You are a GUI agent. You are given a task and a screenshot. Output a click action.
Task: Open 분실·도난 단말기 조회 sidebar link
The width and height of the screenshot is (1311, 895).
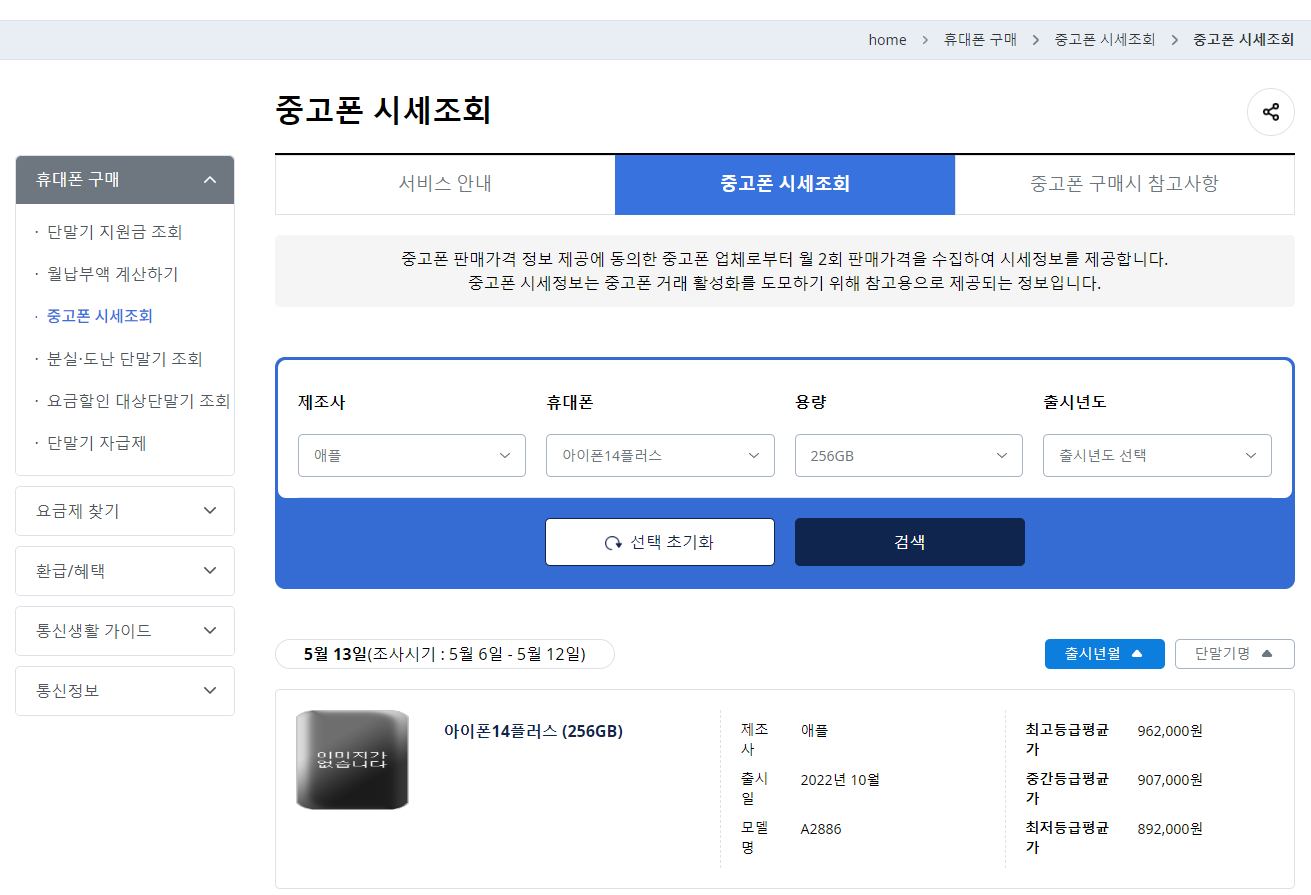(x=125, y=359)
